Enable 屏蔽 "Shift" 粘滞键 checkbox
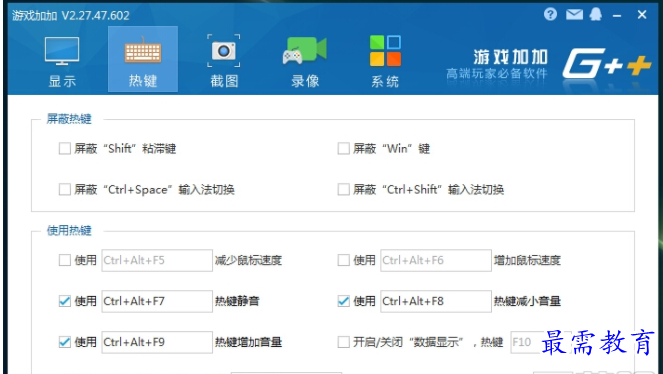The image size is (663, 374). coord(65,149)
